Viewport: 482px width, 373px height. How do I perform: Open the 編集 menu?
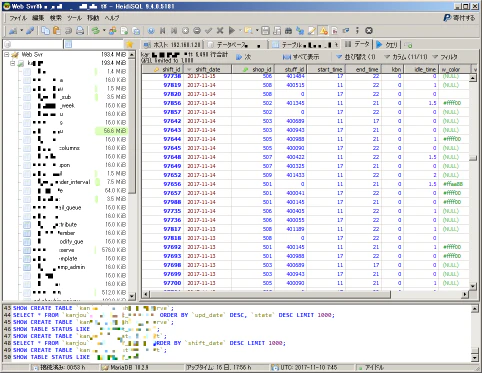(38, 18)
